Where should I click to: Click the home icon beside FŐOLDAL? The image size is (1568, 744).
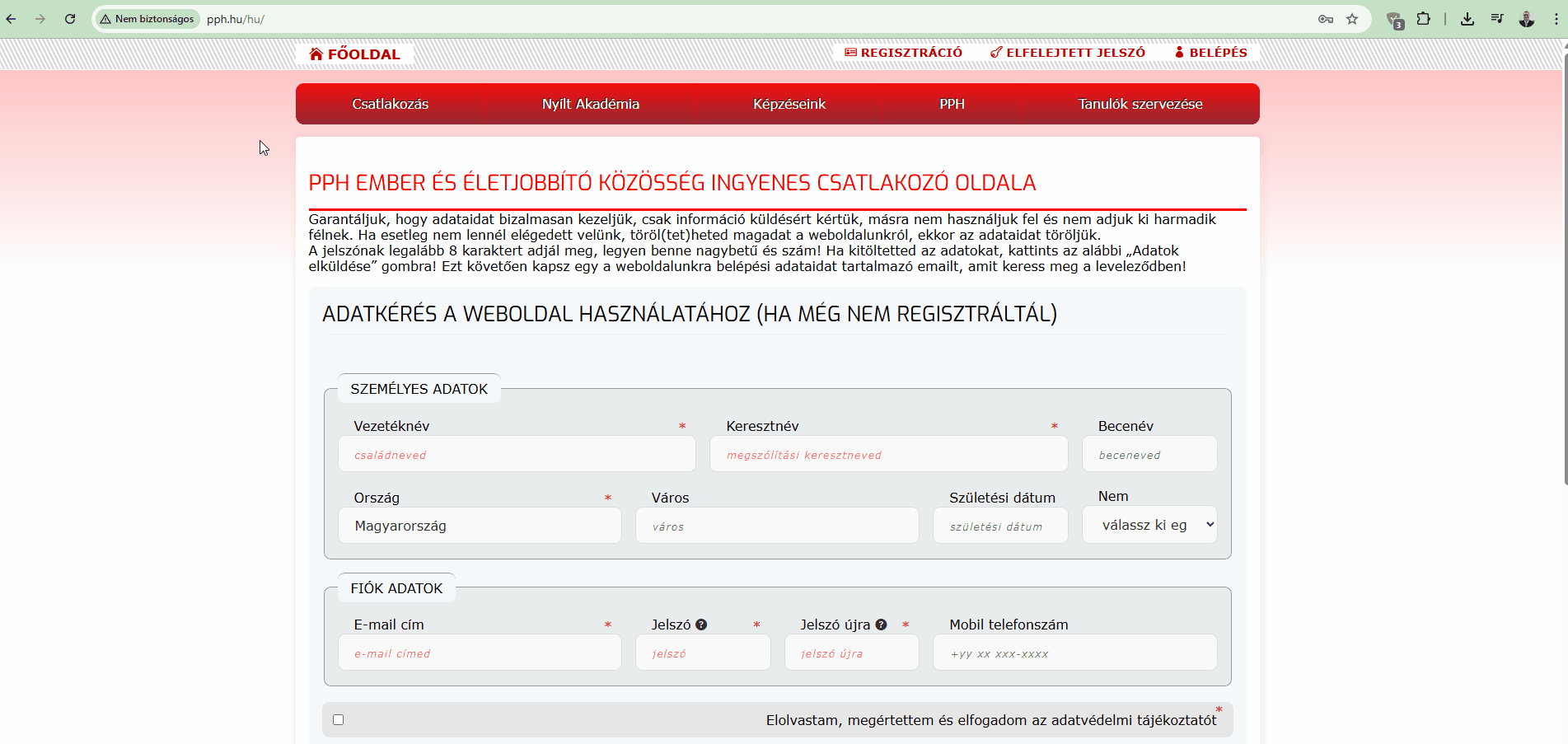tap(316, 54)
